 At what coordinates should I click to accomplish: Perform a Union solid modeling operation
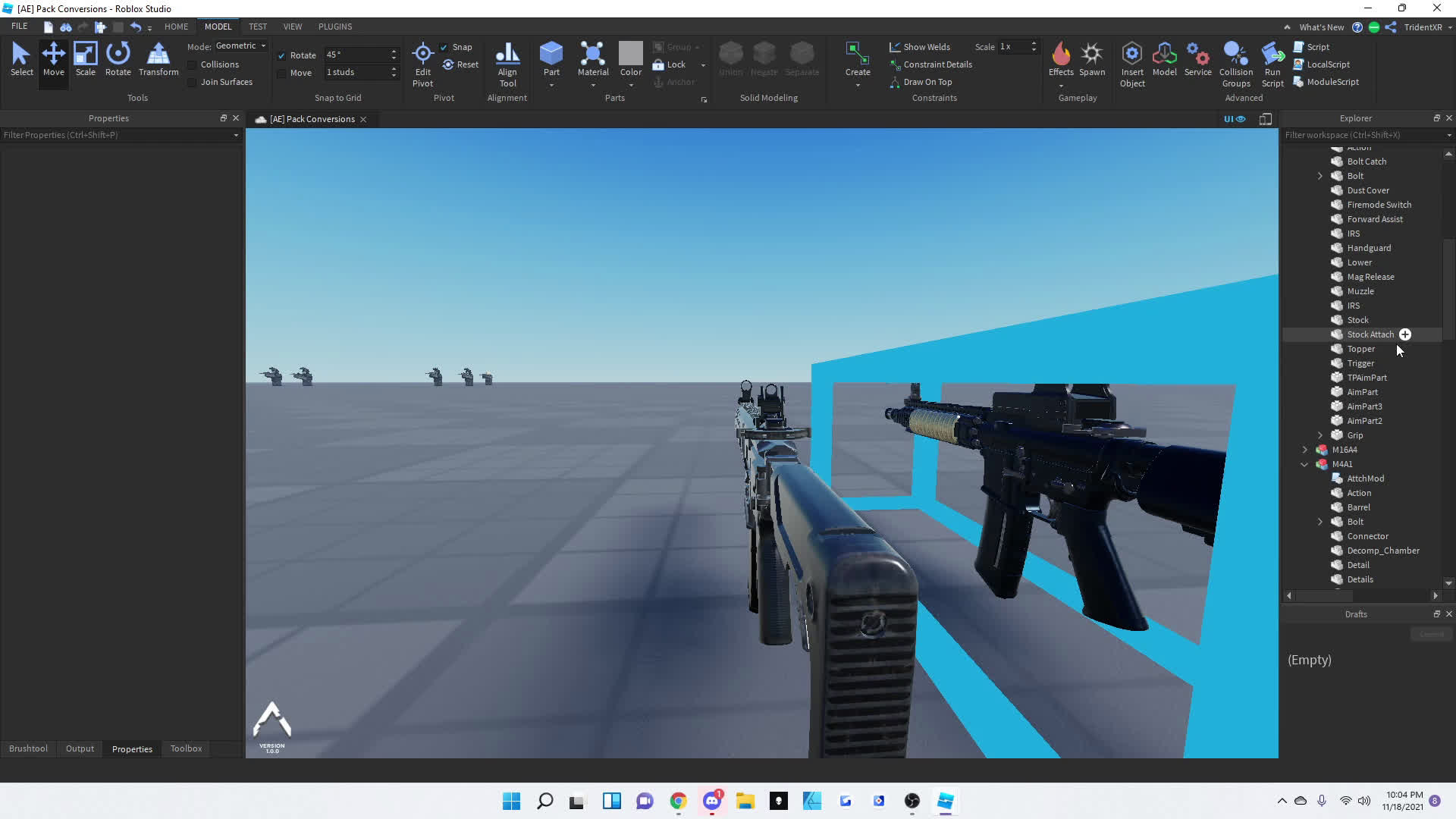tap(730, 59)
